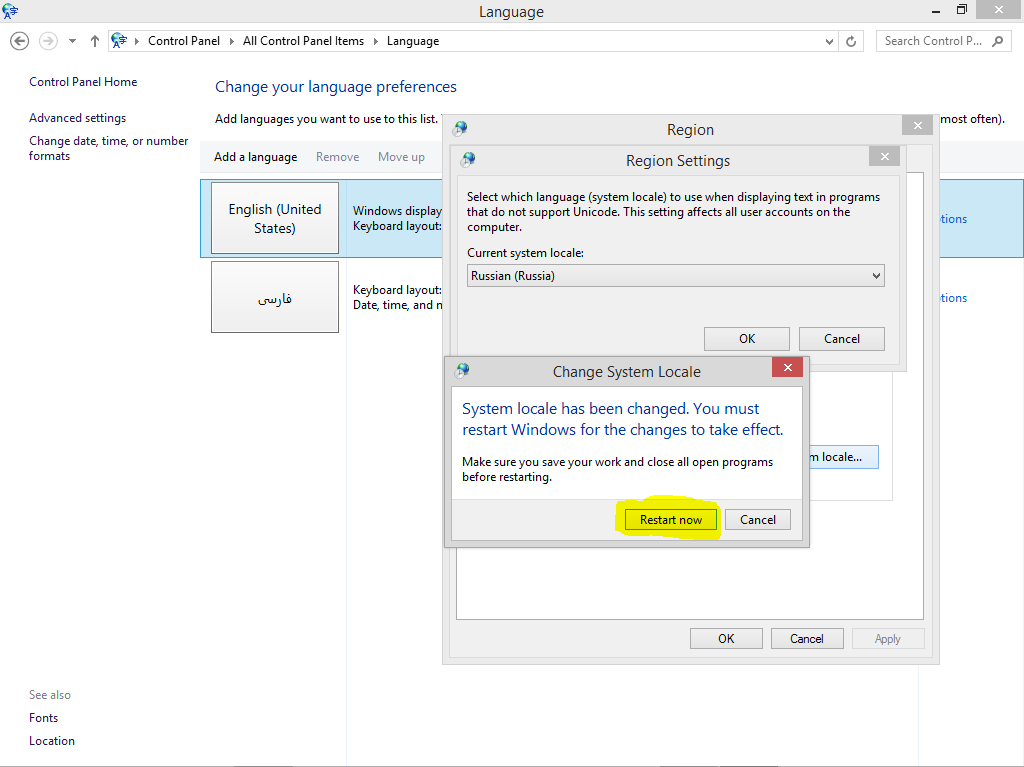Go to Control Panel Home
The width and height of the screenshot is (1024, 767).
click(83, 82)
